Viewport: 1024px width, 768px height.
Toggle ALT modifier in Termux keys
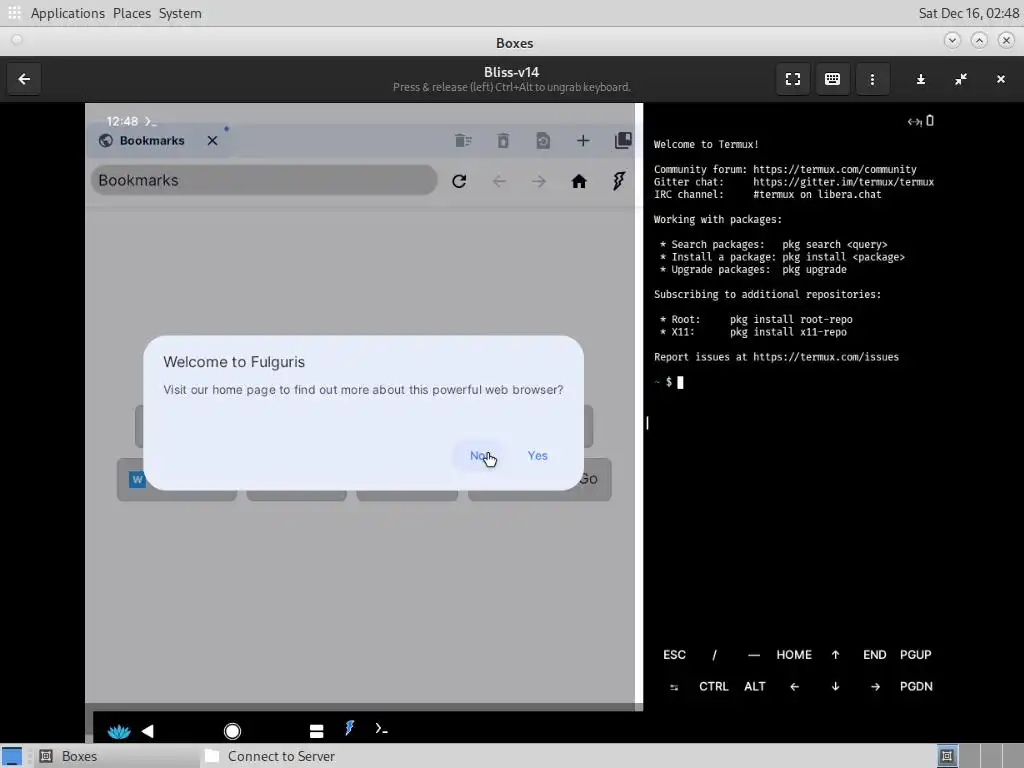pos(754,686)
